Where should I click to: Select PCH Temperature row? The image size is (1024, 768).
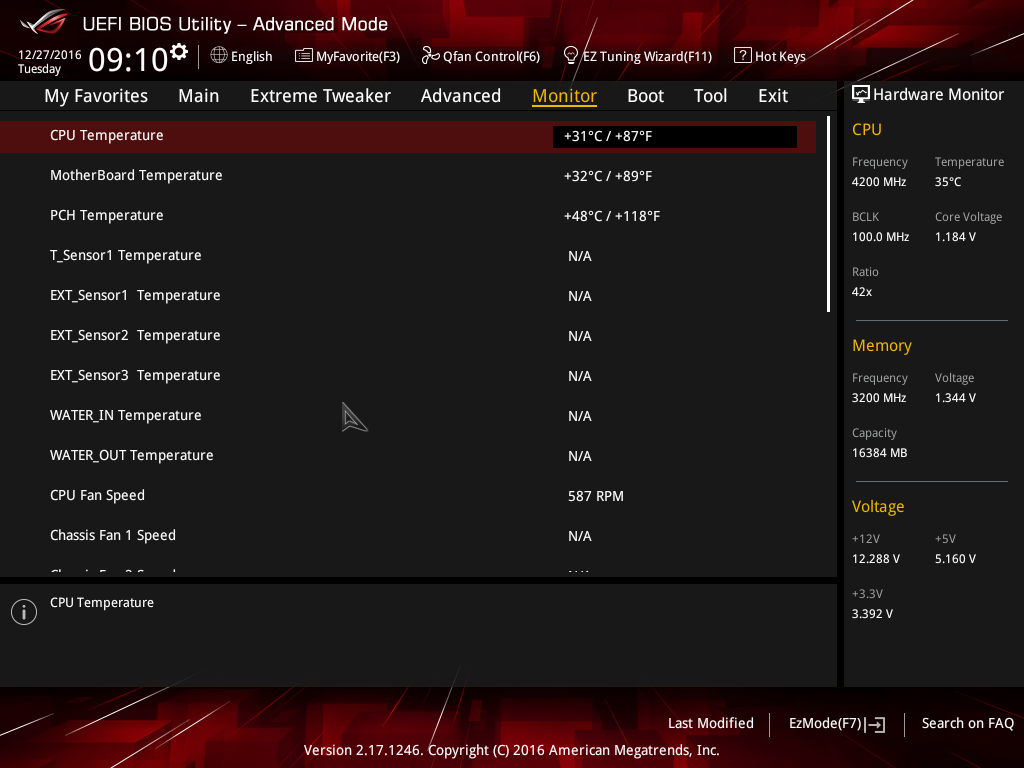[408, 216]
